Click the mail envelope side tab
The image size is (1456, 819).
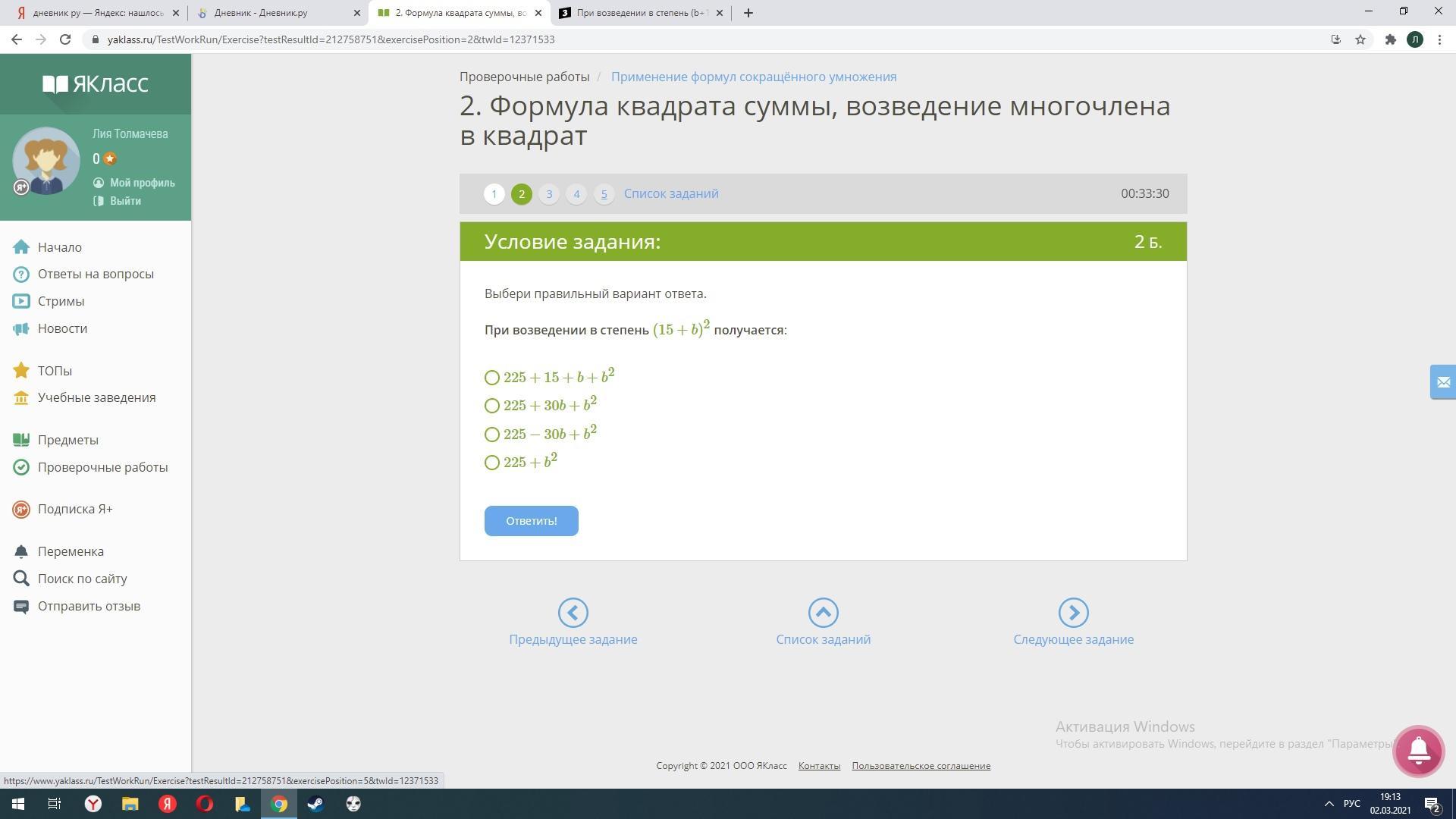click(1442, 382)
